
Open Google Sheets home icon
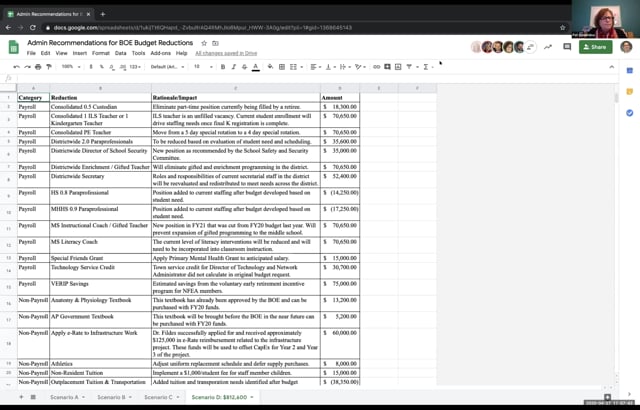pos(13,47)
